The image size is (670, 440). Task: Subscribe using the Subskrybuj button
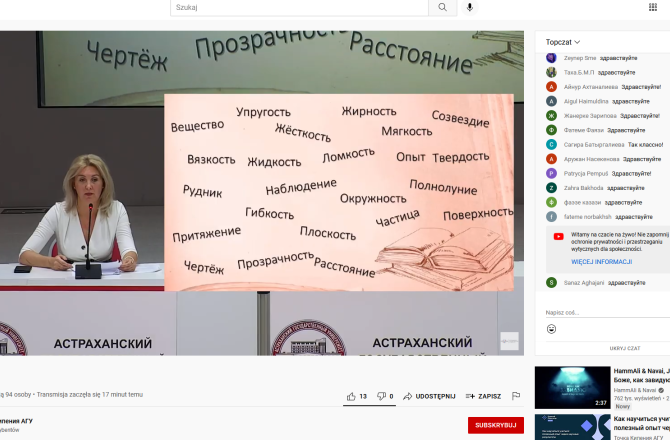click(x=495, y=425)
